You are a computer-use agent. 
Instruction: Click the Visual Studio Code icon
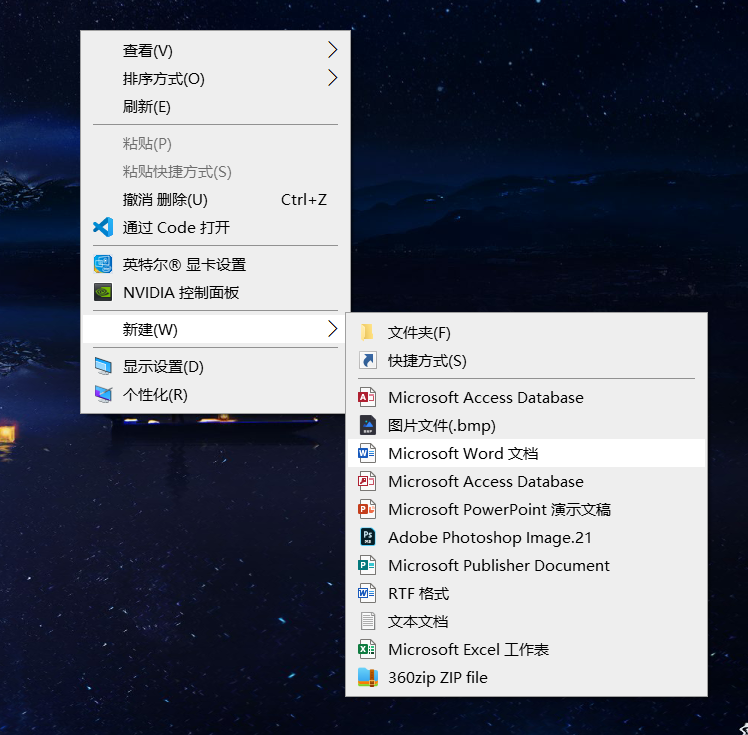(103, 227)
